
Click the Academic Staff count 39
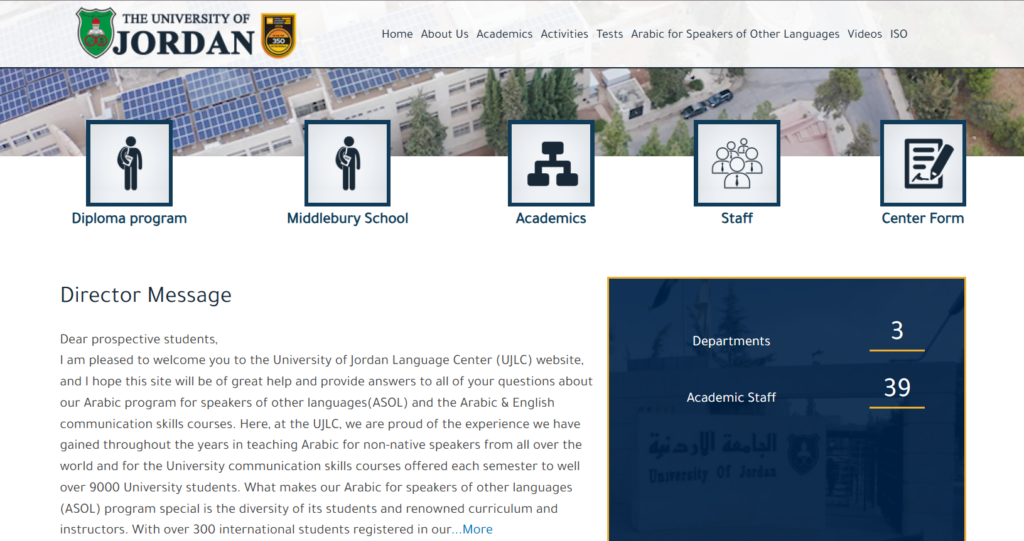897,388
